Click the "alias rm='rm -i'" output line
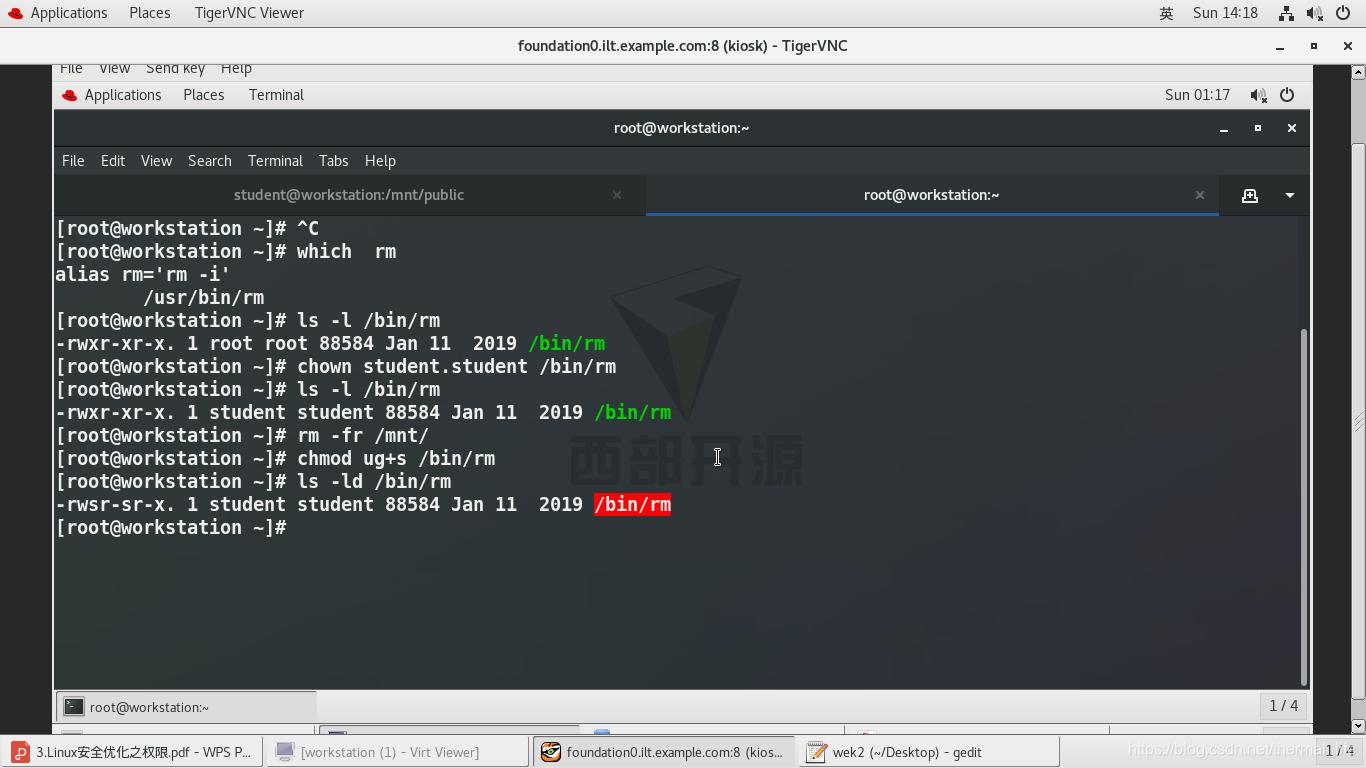Image resolution: width=1366 pixels, height=768 pixels. 142,275
